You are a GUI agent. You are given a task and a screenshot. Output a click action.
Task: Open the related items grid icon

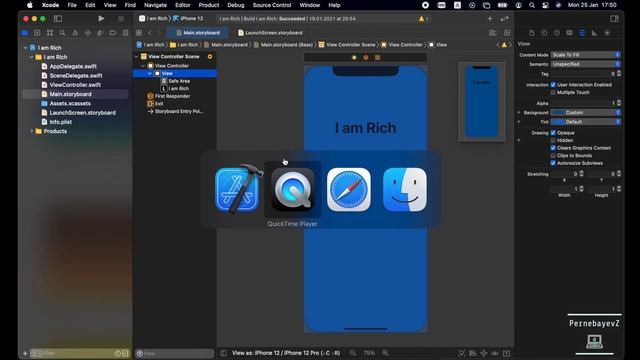(x=139, y=33)
